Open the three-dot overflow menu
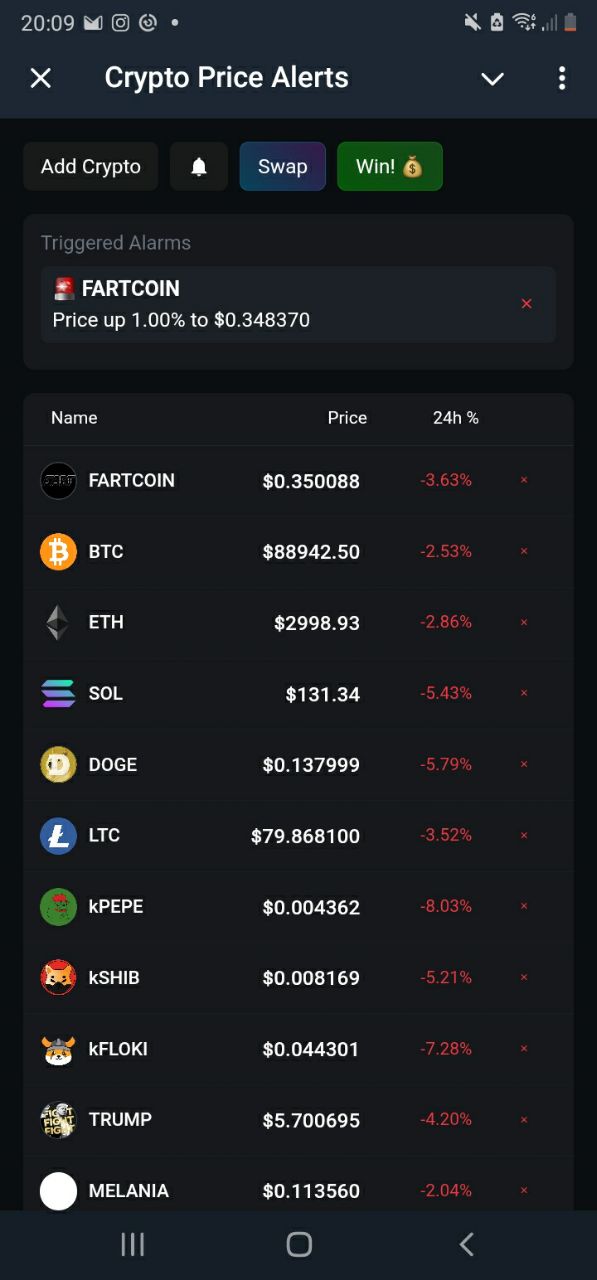Image resolution: width=597 pixels, height=1280 pixels. 562,78
